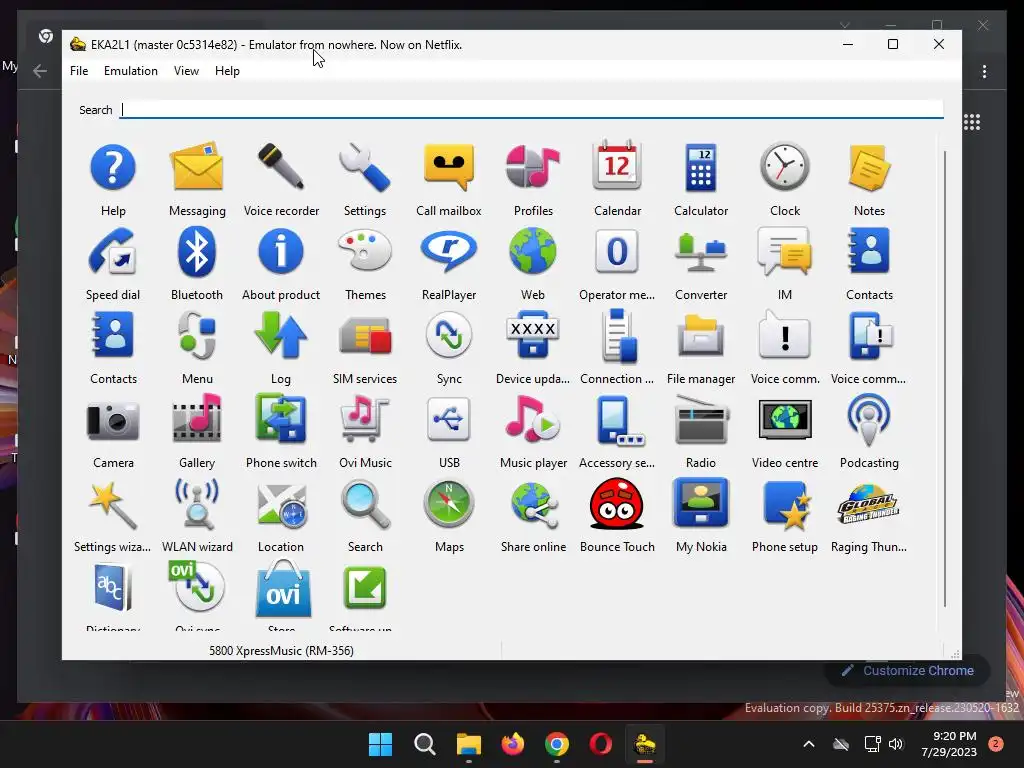Open the Bluetooth app

(197, 252)
